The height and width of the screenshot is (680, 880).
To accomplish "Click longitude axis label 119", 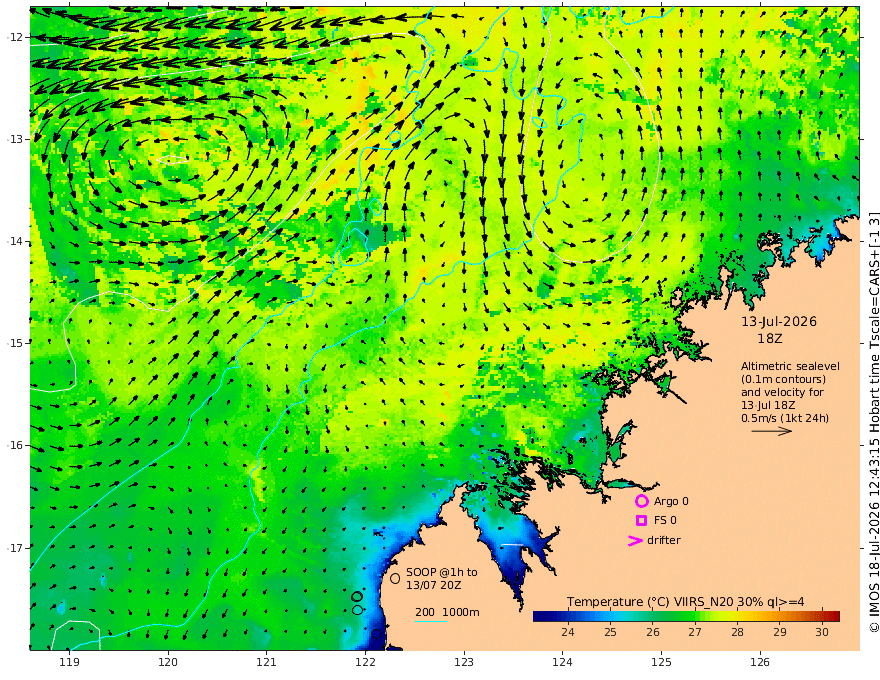I will [x=69, y=663].
